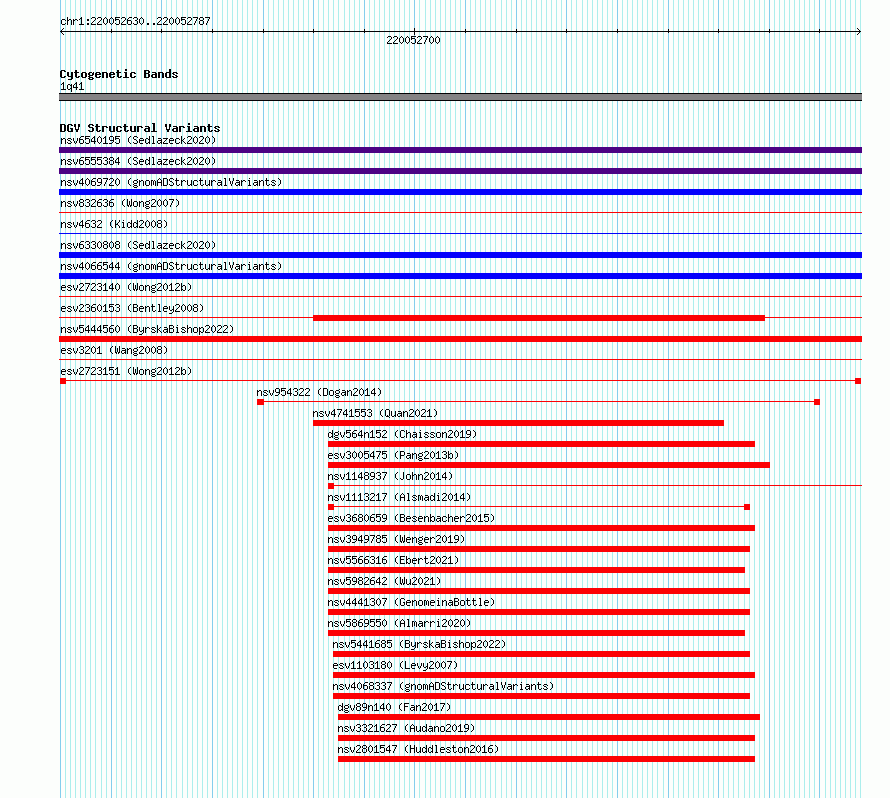The image size is (890, 798).
Task: Open variant esv1103180 (Levy2007)
Action: point(395,665)
